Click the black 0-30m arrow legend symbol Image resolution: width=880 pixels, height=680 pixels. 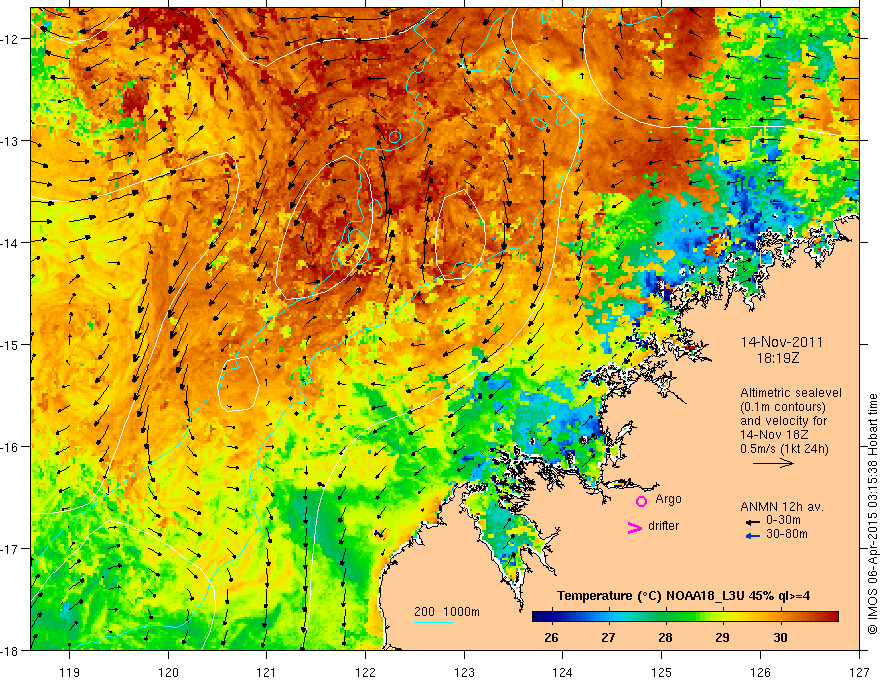[x=752, y=521]
